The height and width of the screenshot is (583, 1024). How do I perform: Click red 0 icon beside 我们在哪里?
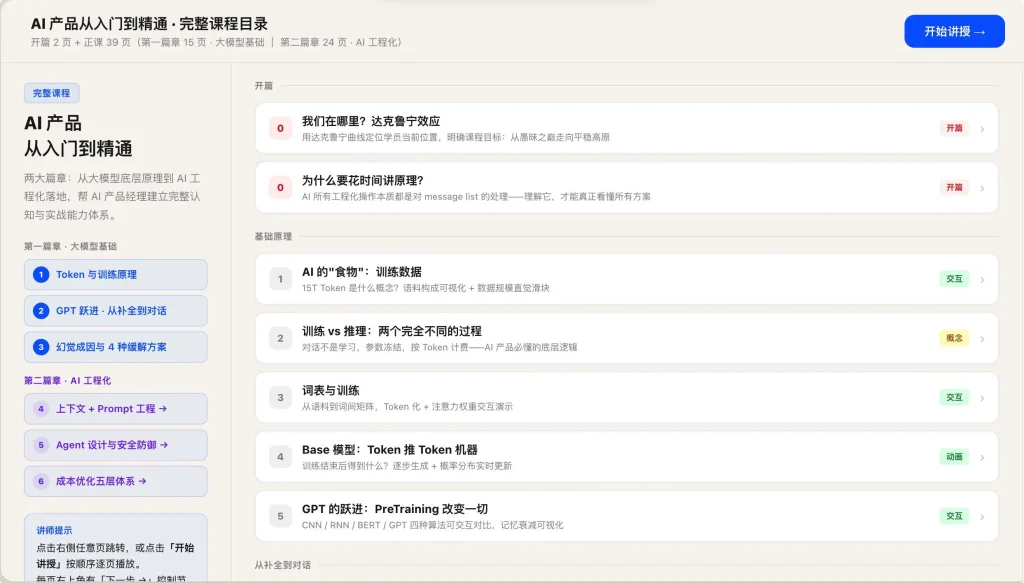pos(281,128)
